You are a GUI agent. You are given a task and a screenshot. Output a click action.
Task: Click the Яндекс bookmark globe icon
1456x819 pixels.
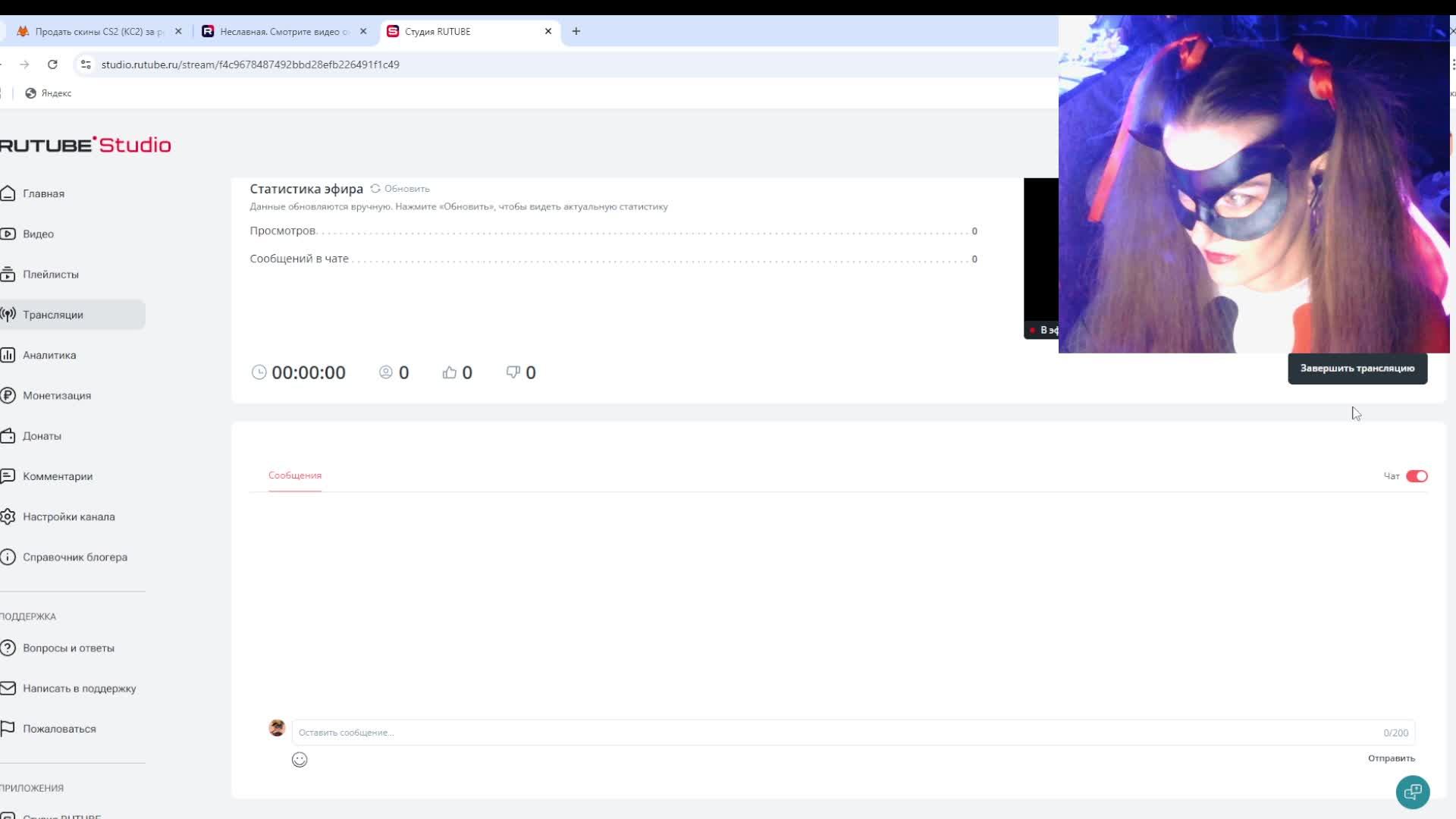pyautogui.click(x=31, y=93)
